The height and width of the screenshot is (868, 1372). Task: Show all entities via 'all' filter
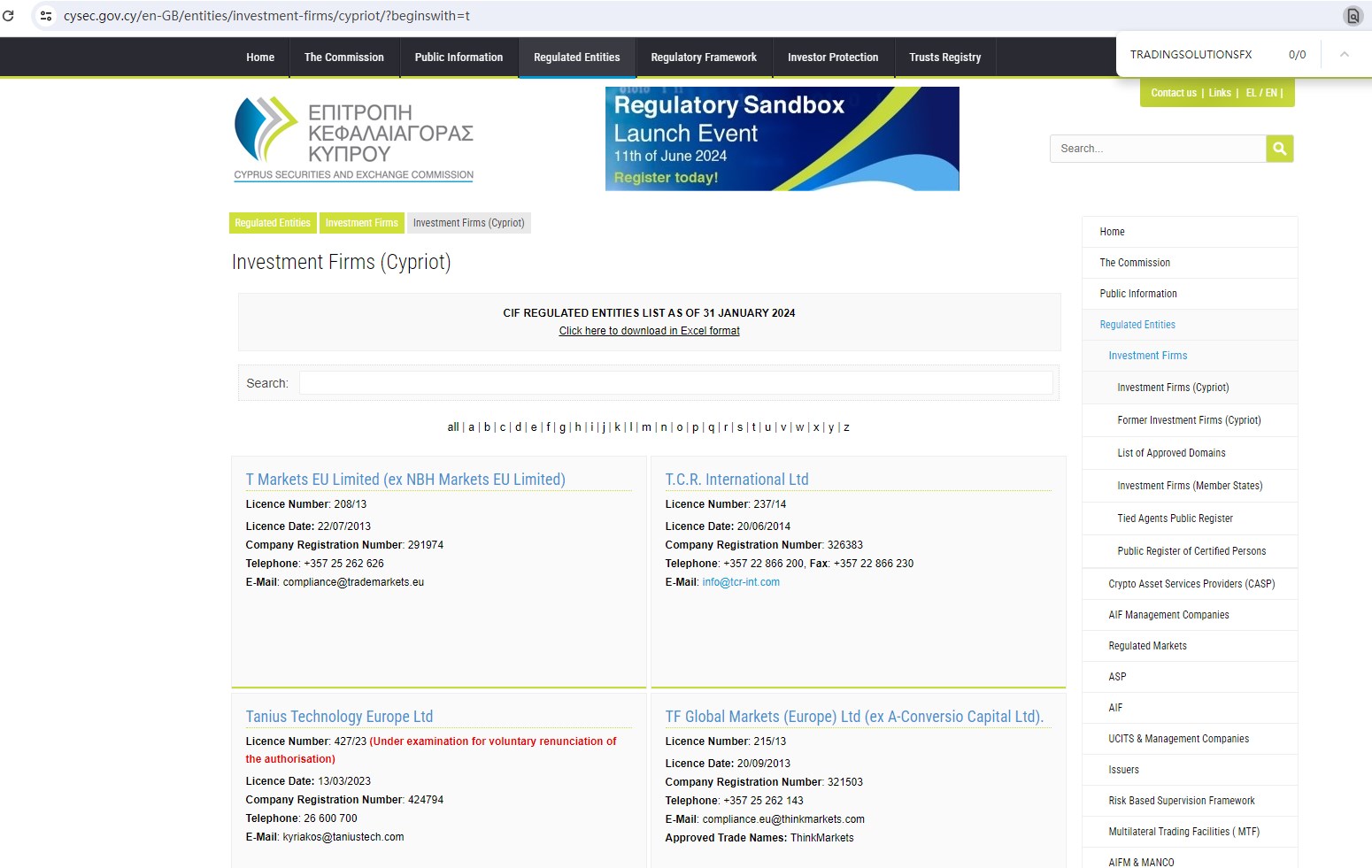[x=452, y=427]
